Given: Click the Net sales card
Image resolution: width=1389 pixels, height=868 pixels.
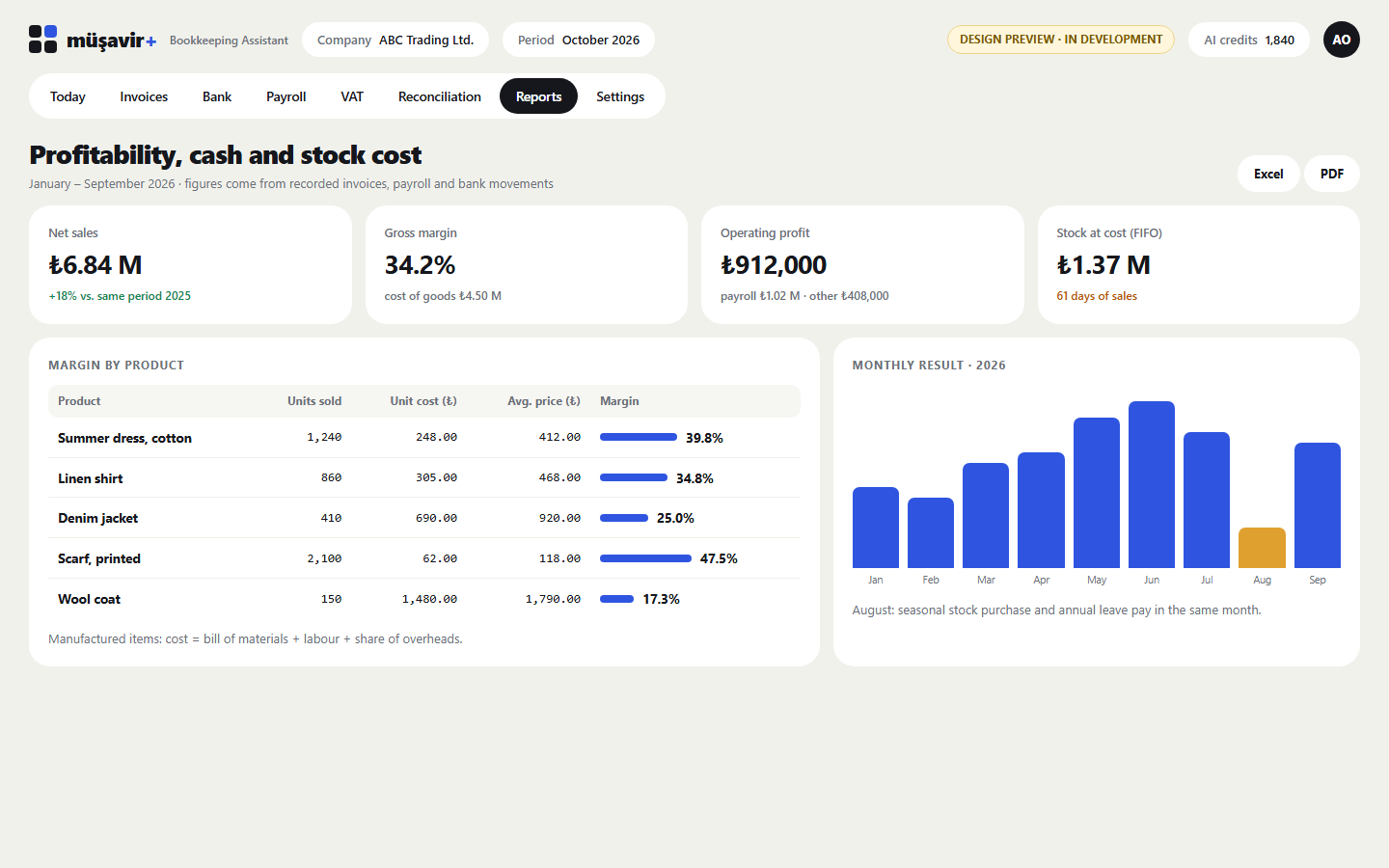Looking at the screenshot, I should (x=190, y=264).
